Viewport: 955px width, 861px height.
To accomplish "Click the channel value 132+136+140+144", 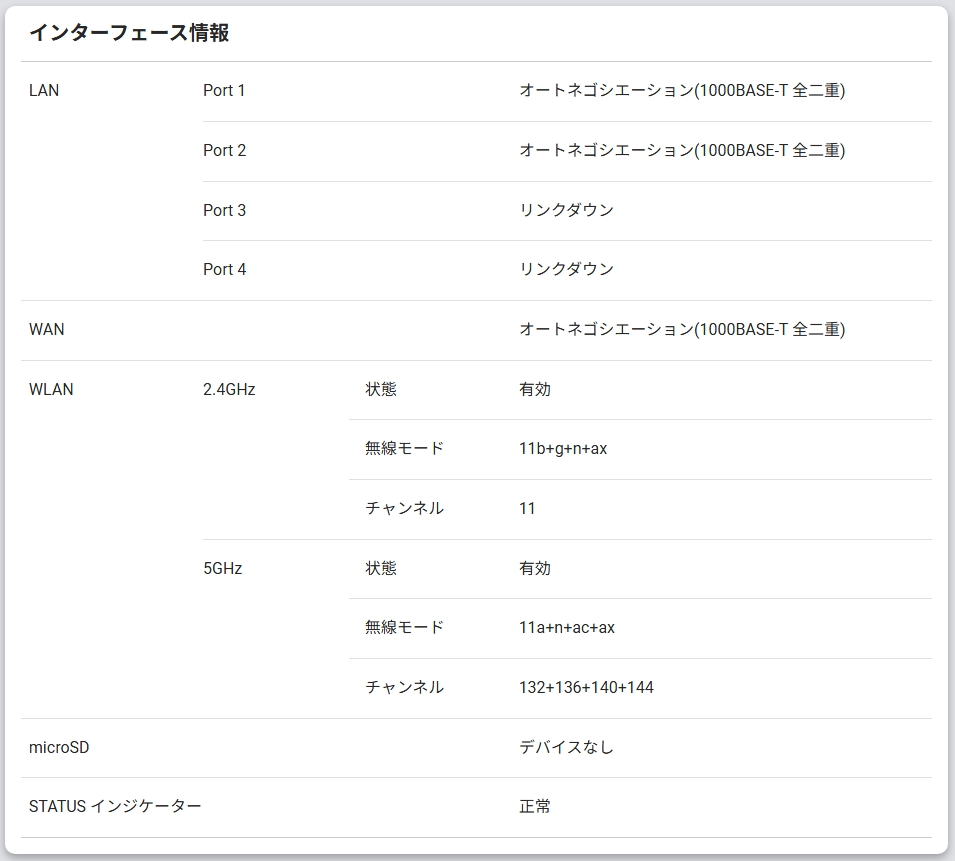I will 588,687.
